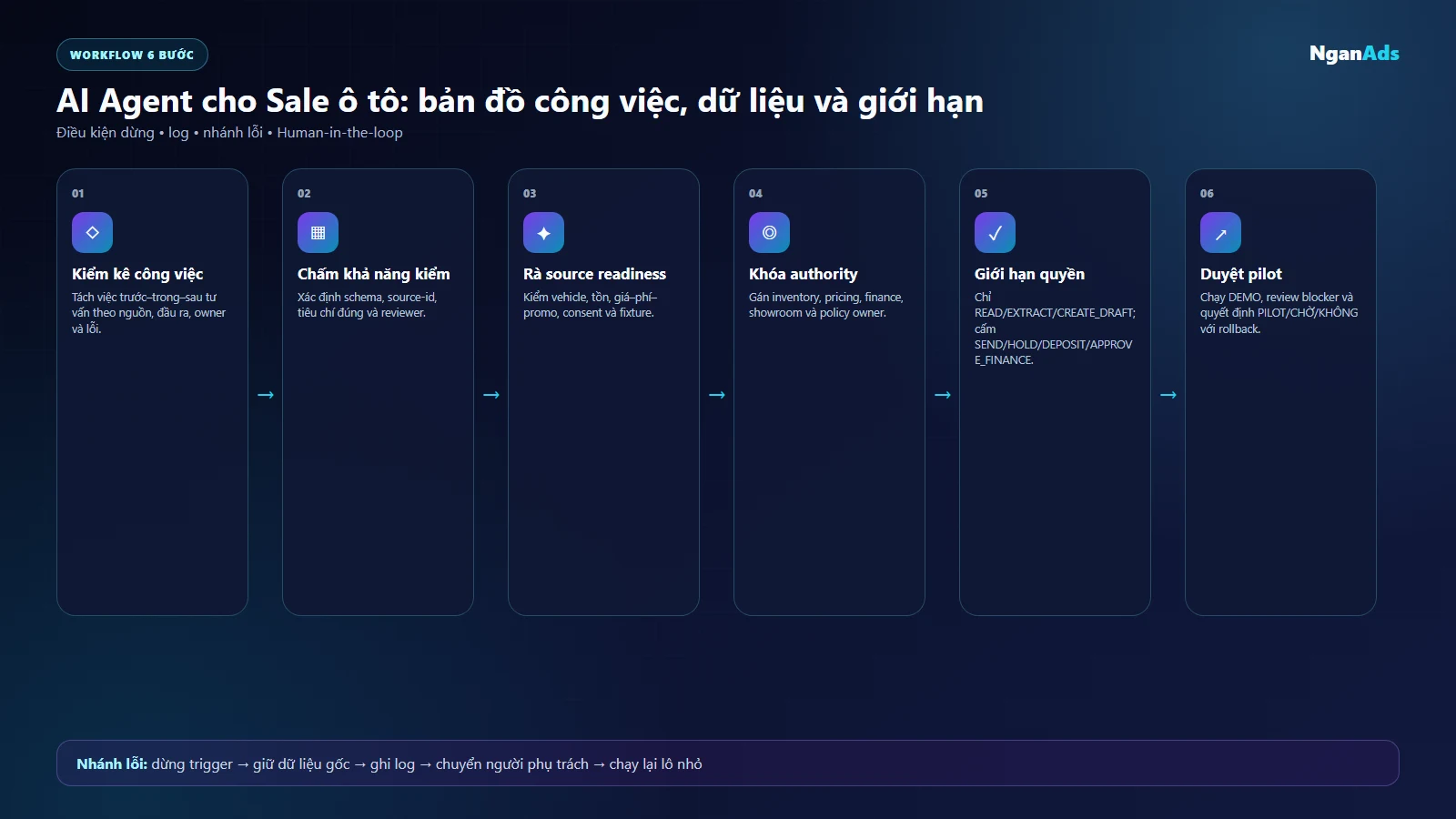Click the subtitle Điều kiện dừng • log • nhánh lỗi

(x=229, y=133)
